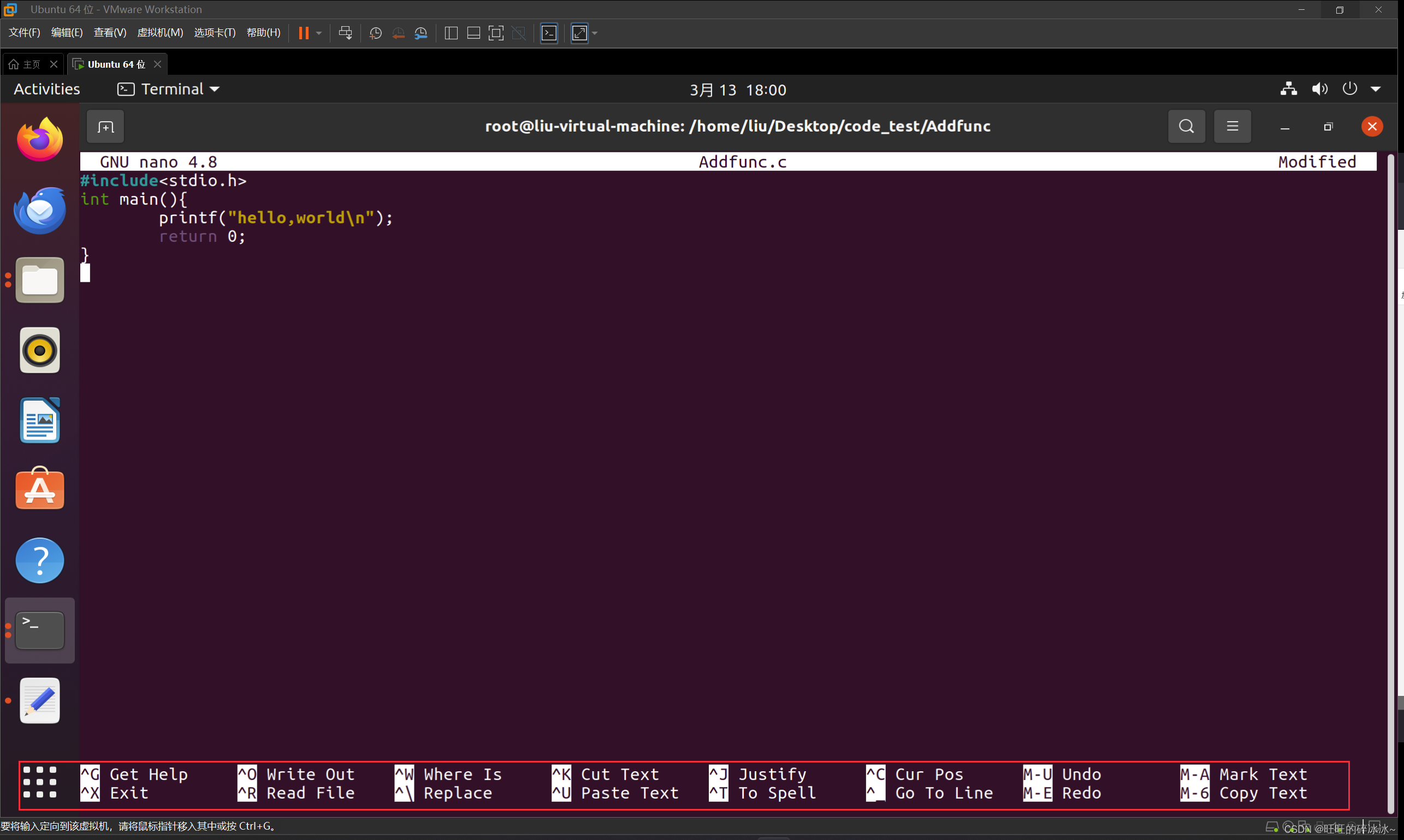Open the 查看(V) menu

110,33
